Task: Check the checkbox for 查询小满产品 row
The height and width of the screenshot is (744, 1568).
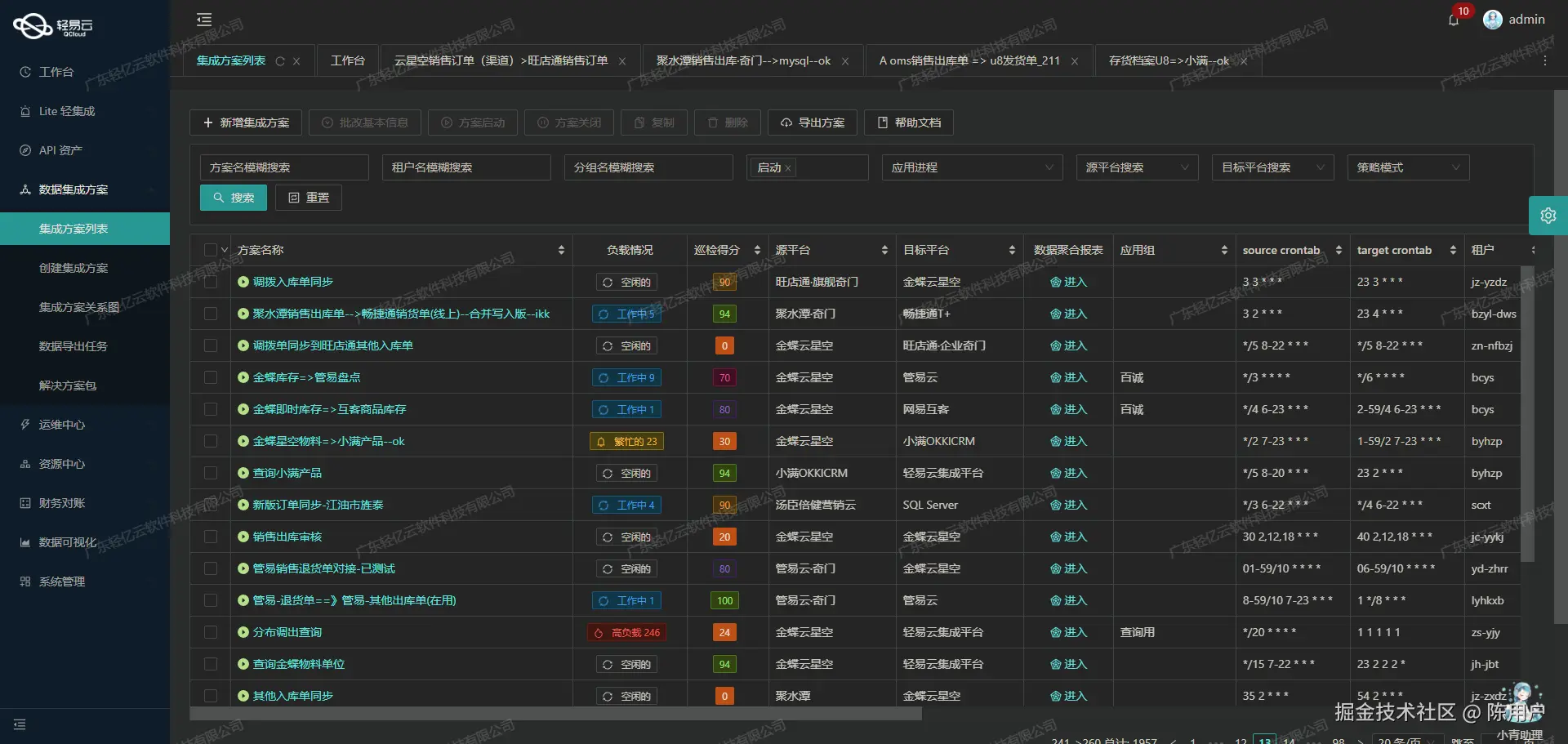Action: click(211, 473)
